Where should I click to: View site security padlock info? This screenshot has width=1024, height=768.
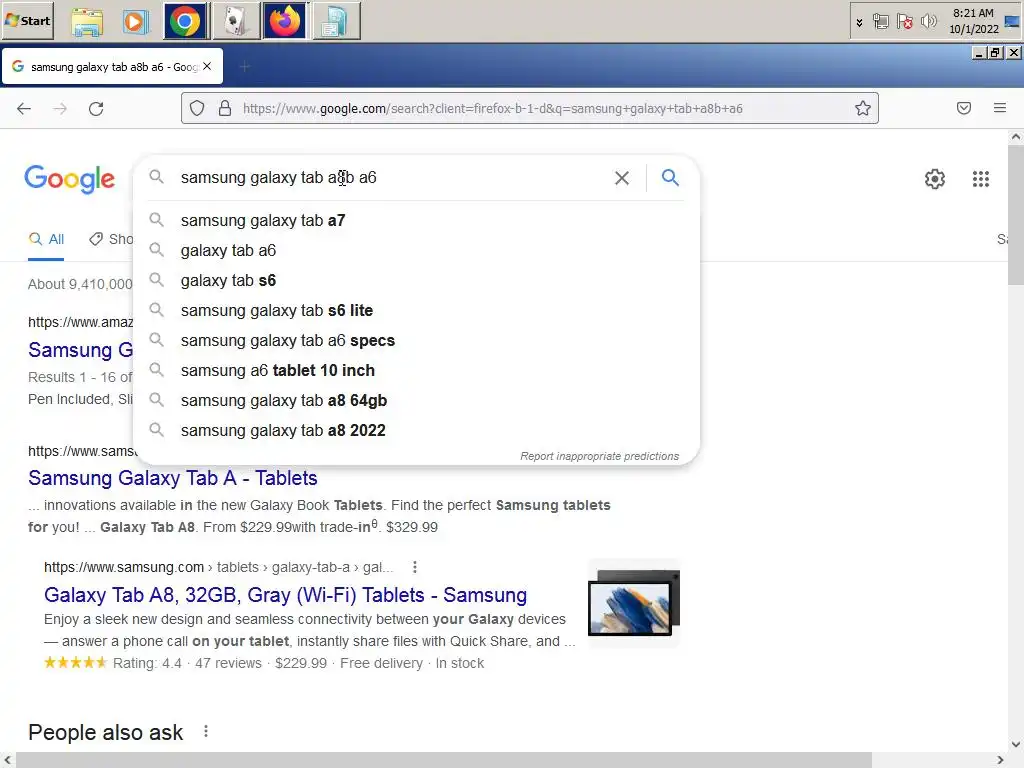225,108
